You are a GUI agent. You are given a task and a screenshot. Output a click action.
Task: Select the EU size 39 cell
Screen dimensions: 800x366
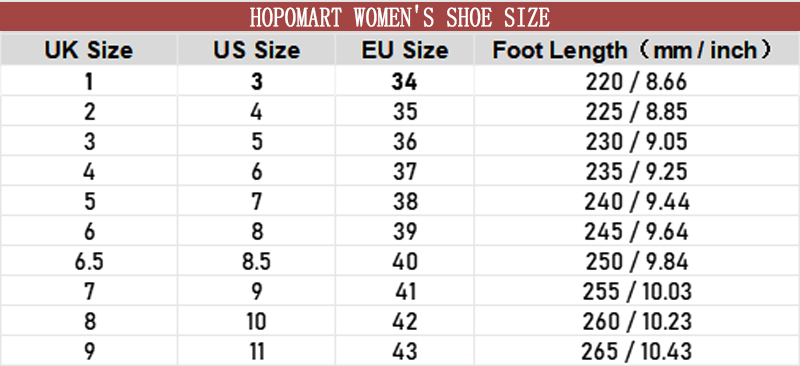pos(405,232)
